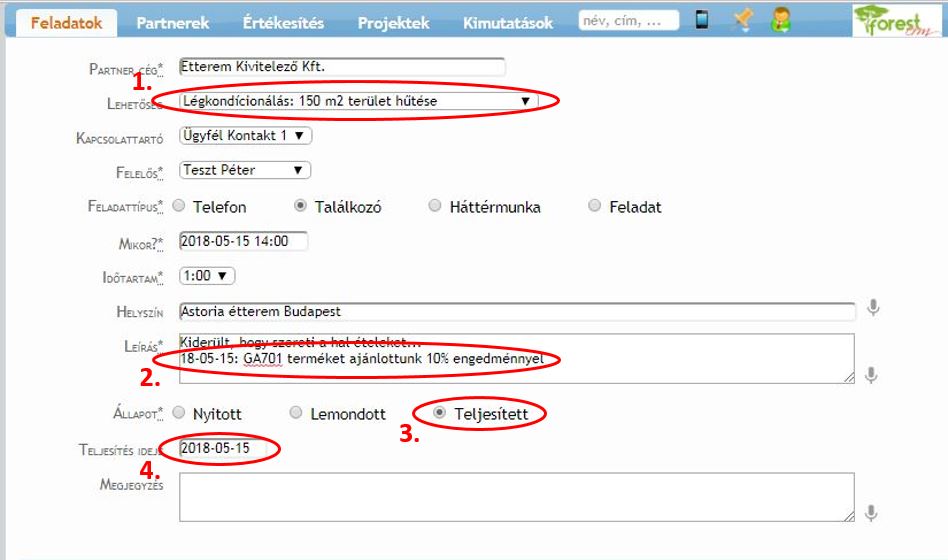Image resolution: width=948 pixels, height=560 pixels.
Task: Open the Felelős dropdown showing Teszt Péter
Action: (246, 170)
